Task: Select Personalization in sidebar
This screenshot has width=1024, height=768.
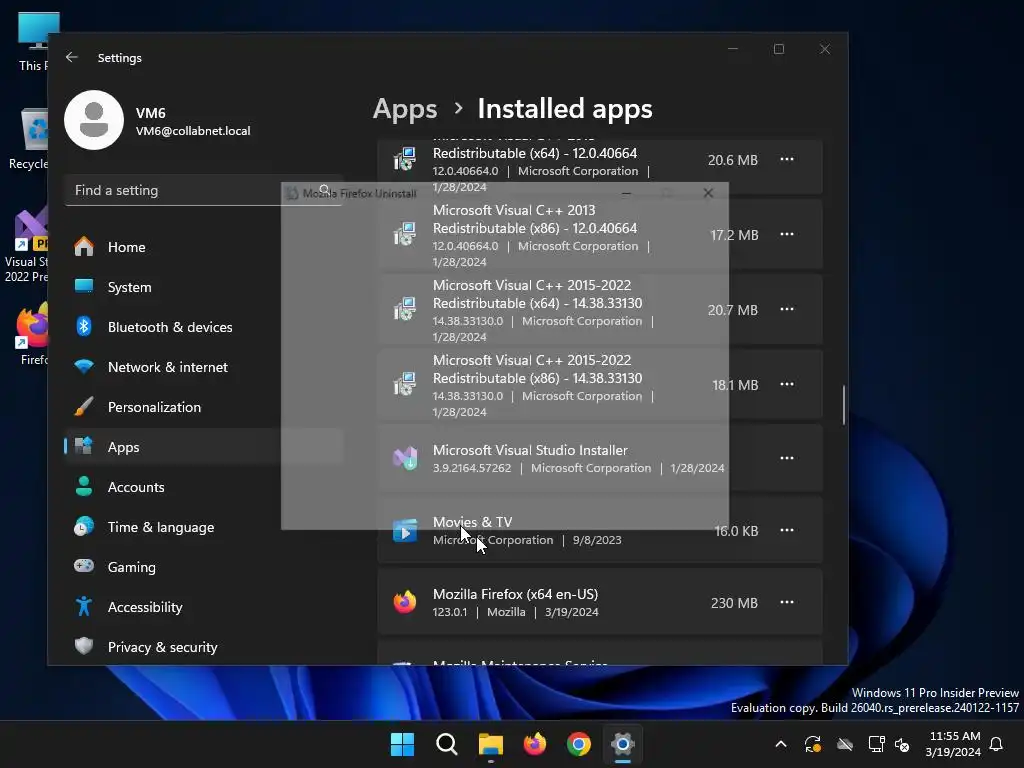Action: click(x=204, y=407)
